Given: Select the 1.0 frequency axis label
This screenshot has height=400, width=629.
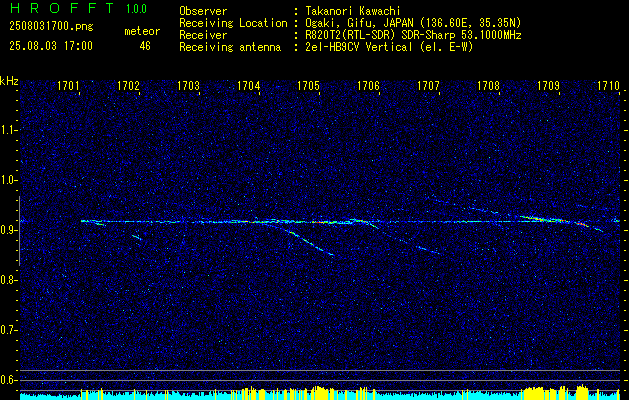Looking at the screenshot, I should click(9, 181).
